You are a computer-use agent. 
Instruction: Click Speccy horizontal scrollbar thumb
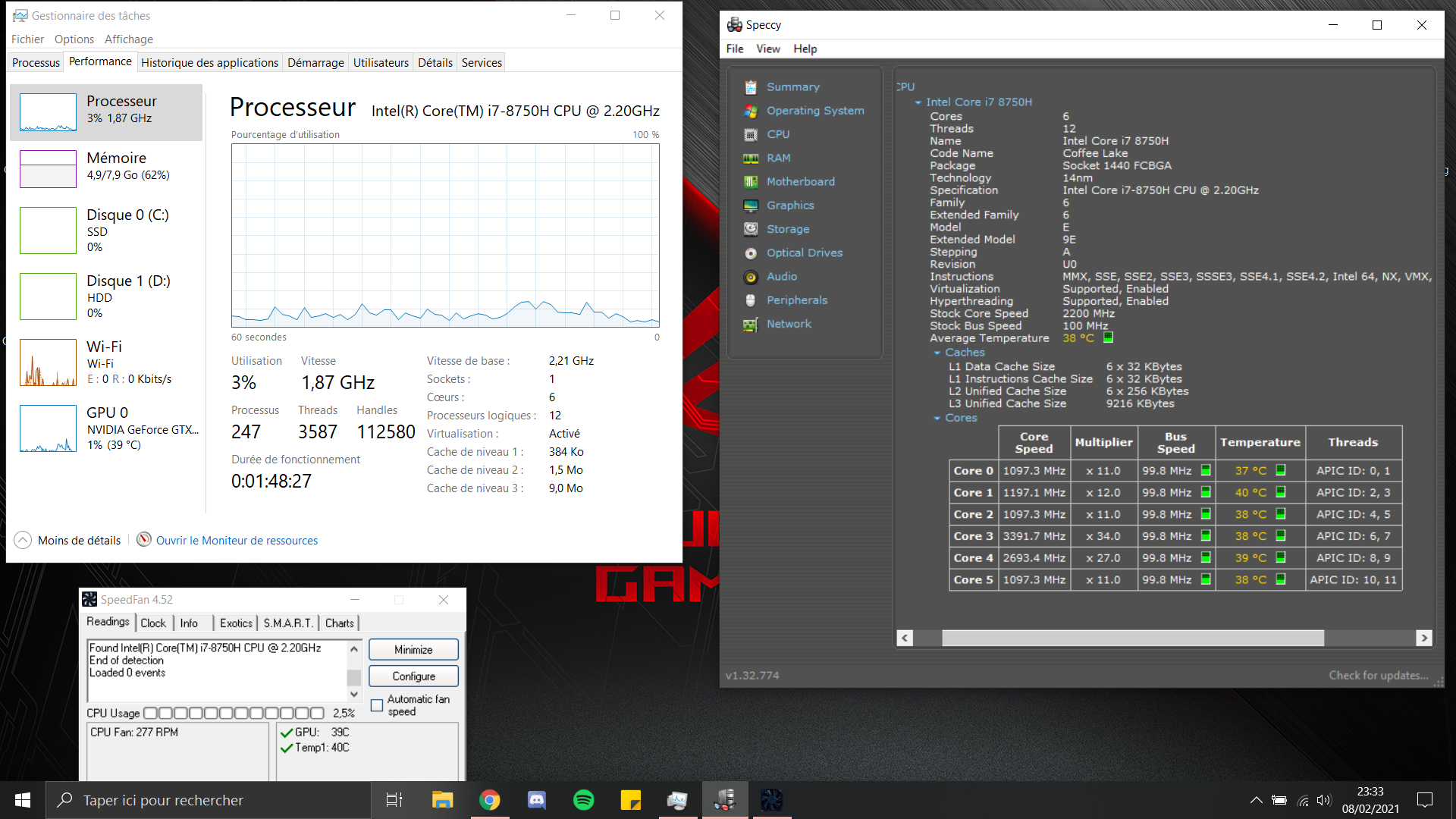click(1133, 639)
